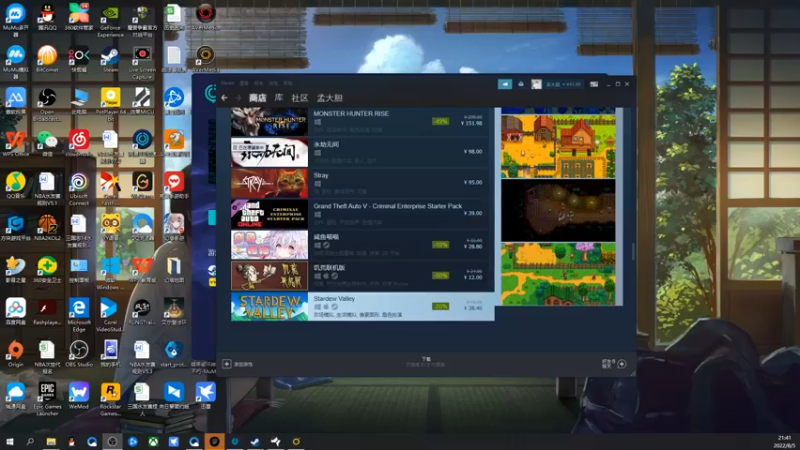The height and width of the screenshot is (450, 800).
Task: Open the GeForce Experience desktop shortcut
Action: point(110,20)
